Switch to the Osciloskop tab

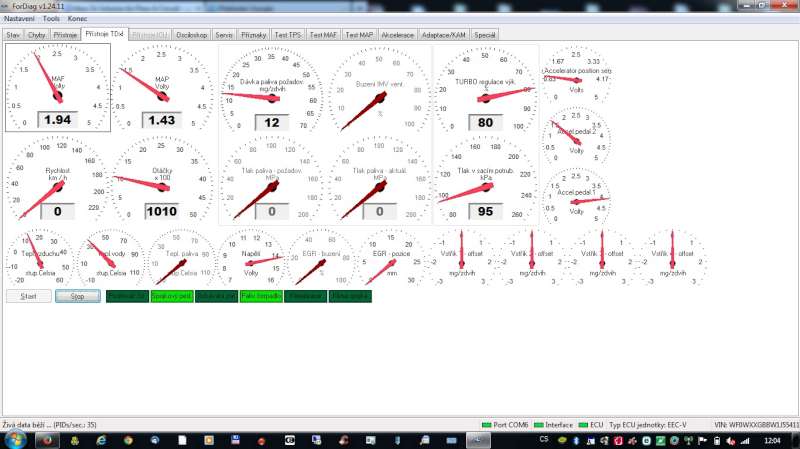(x=190, y=35)
